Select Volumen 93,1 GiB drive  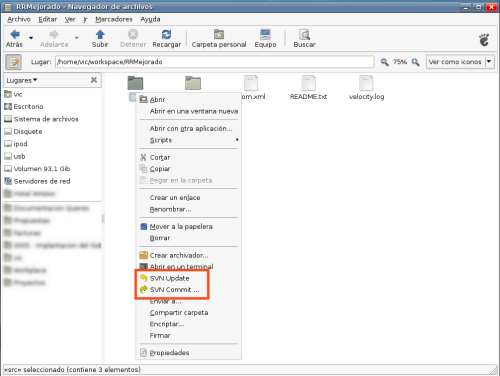(37, 169)
